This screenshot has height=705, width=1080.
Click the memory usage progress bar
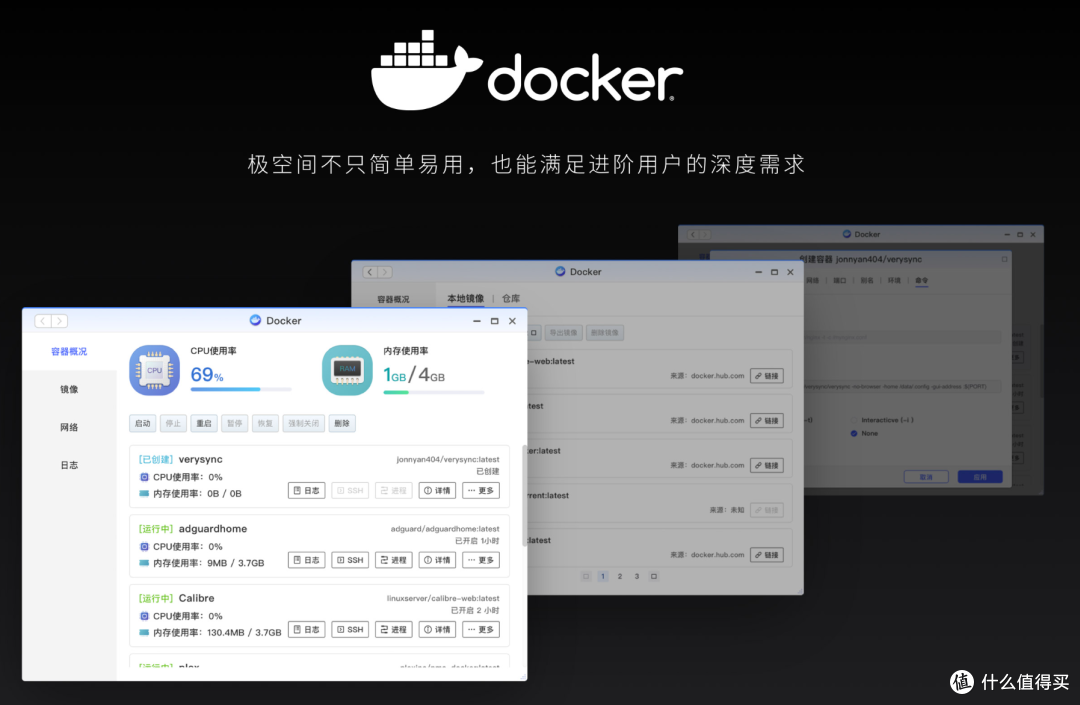[434, 392]
